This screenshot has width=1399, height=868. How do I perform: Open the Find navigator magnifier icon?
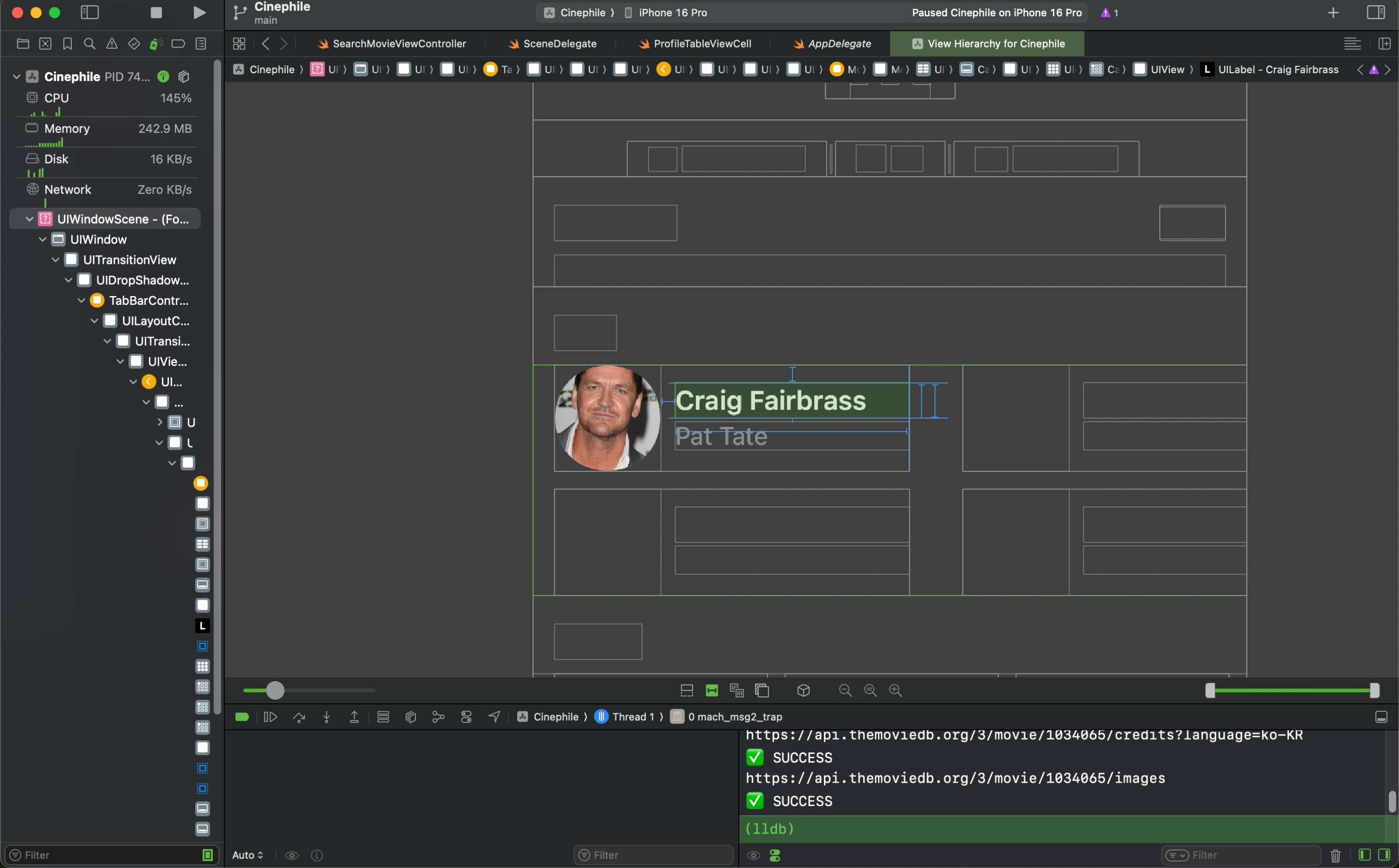(90, 44)
